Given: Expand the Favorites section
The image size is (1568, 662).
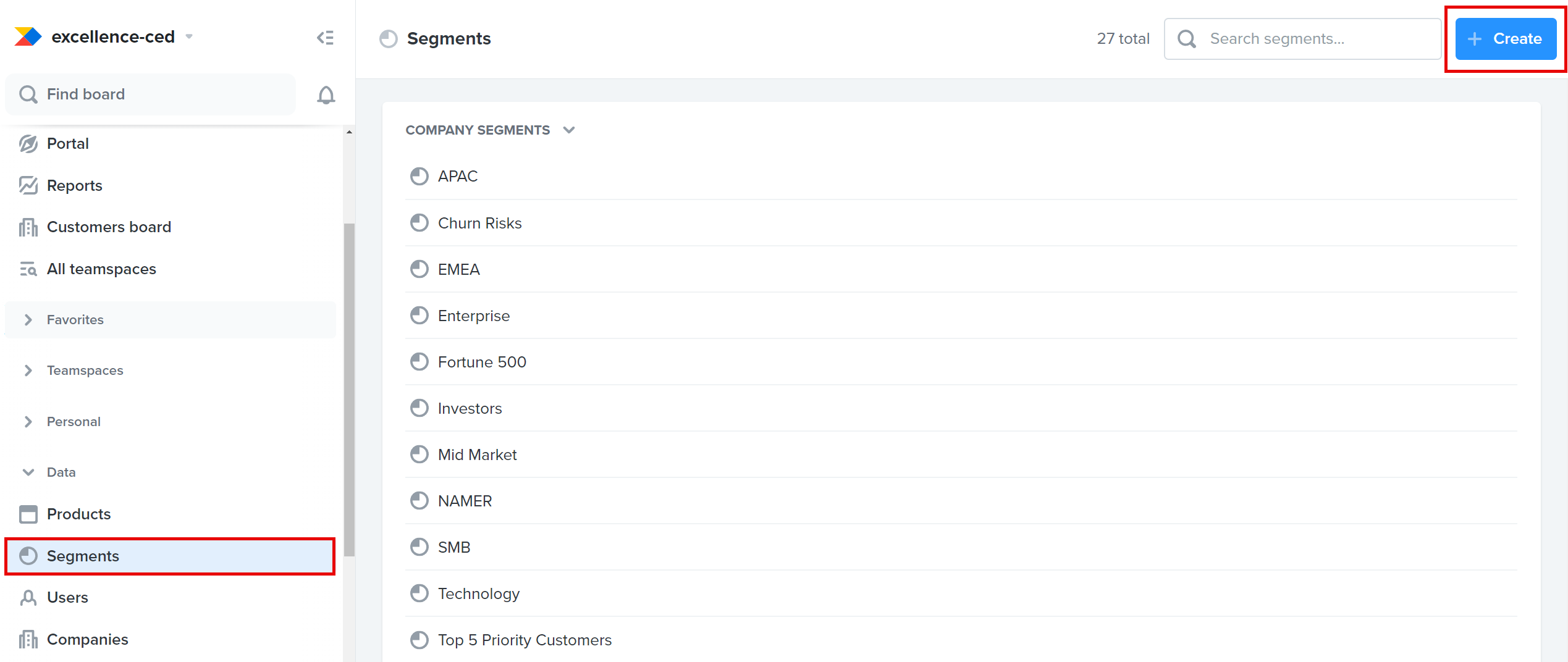Looking at the screenshot, I should [x=28, y=319].
